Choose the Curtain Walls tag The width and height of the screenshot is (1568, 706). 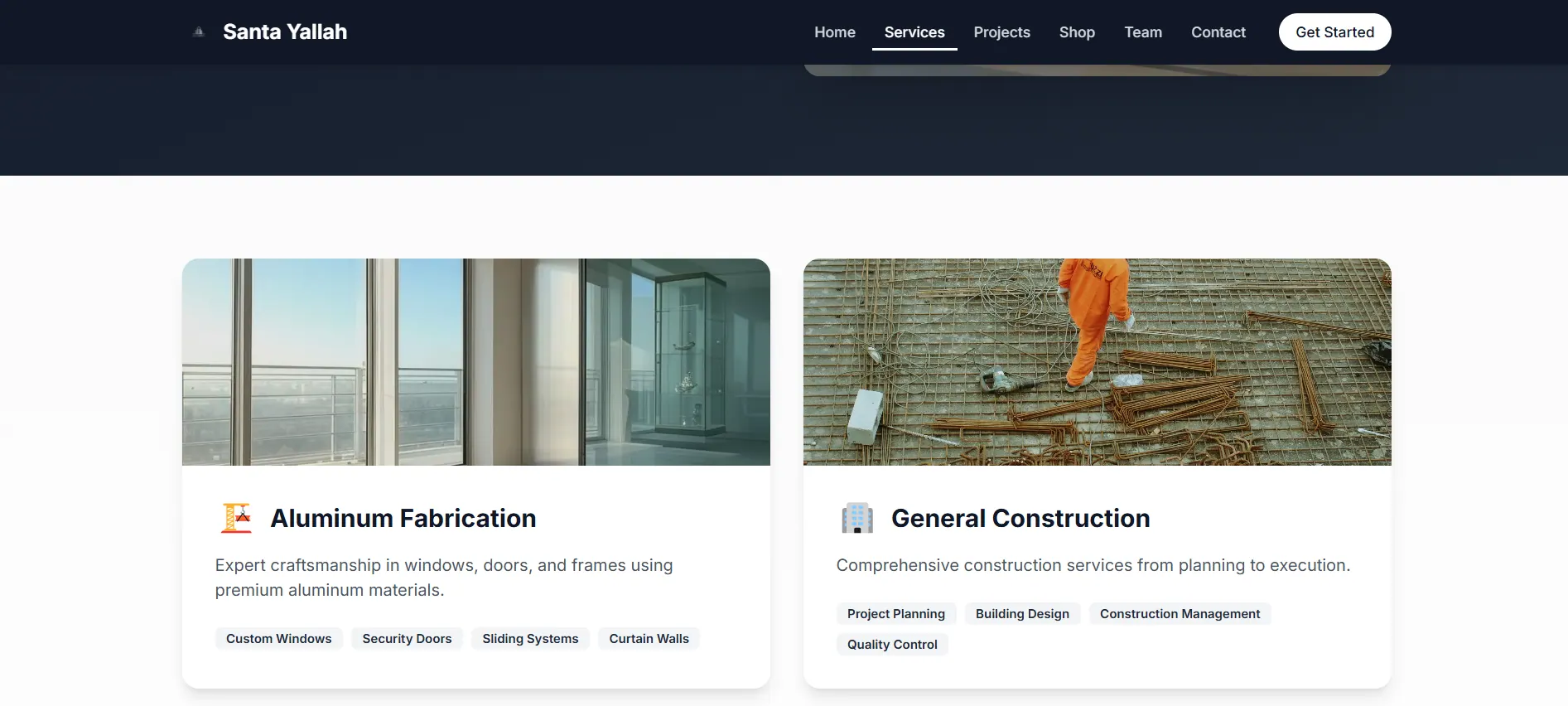649,639
